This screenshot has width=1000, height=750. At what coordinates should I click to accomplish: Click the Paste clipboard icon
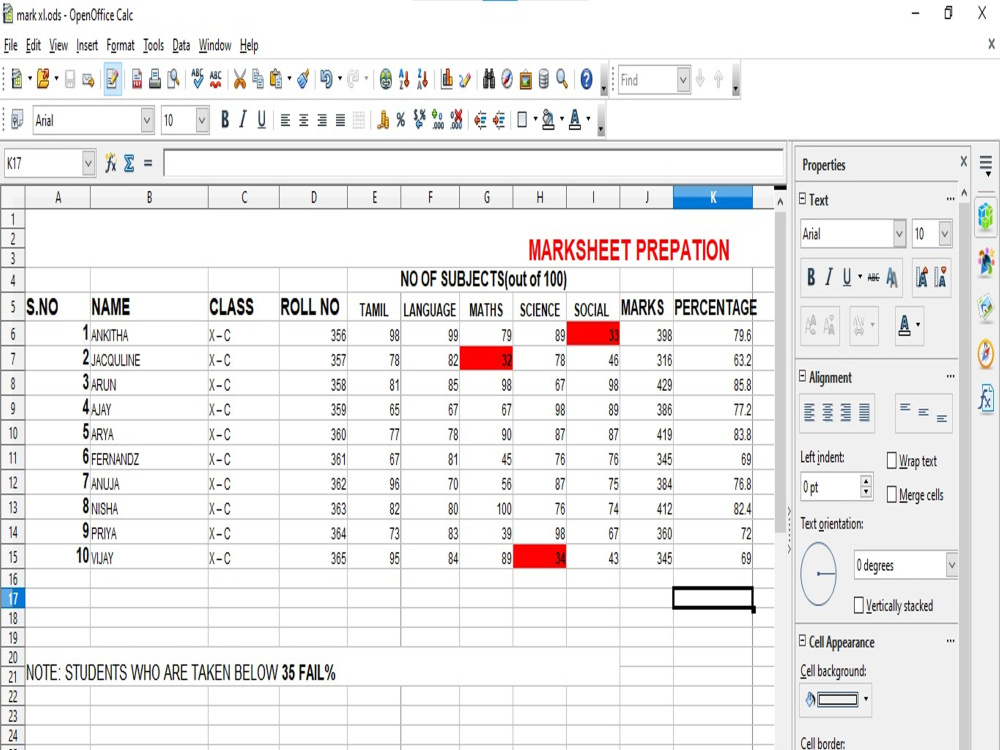tap(276, 80)
